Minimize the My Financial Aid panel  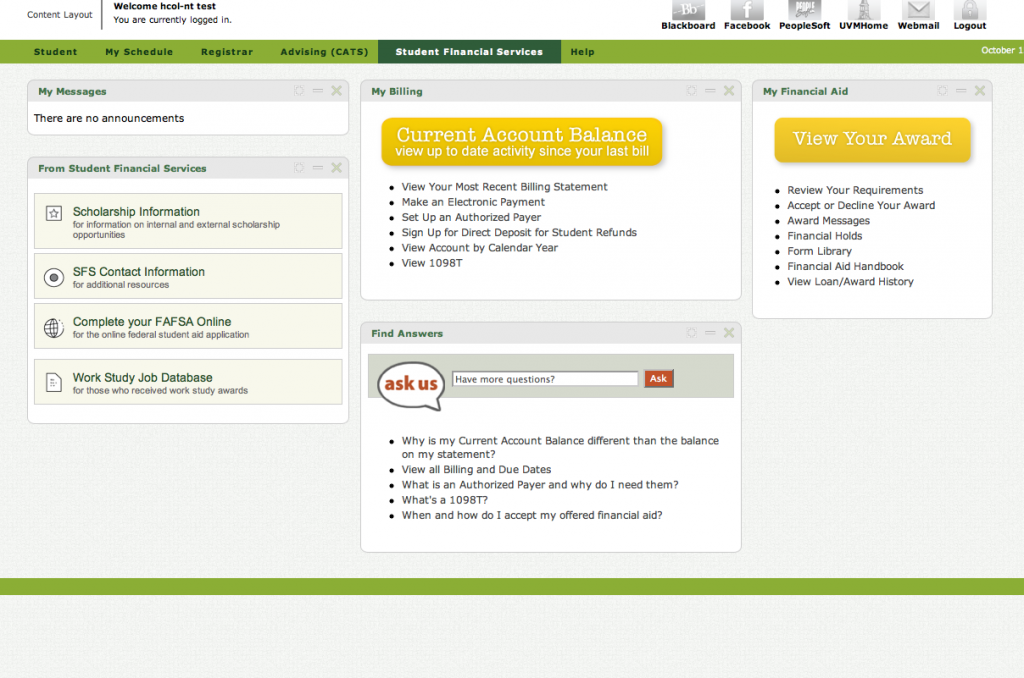pos(961,90)
